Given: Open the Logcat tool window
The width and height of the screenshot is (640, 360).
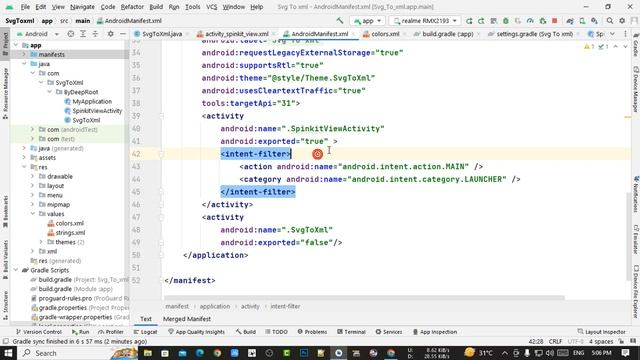Looking at the screenshot, I should point(145,332).
